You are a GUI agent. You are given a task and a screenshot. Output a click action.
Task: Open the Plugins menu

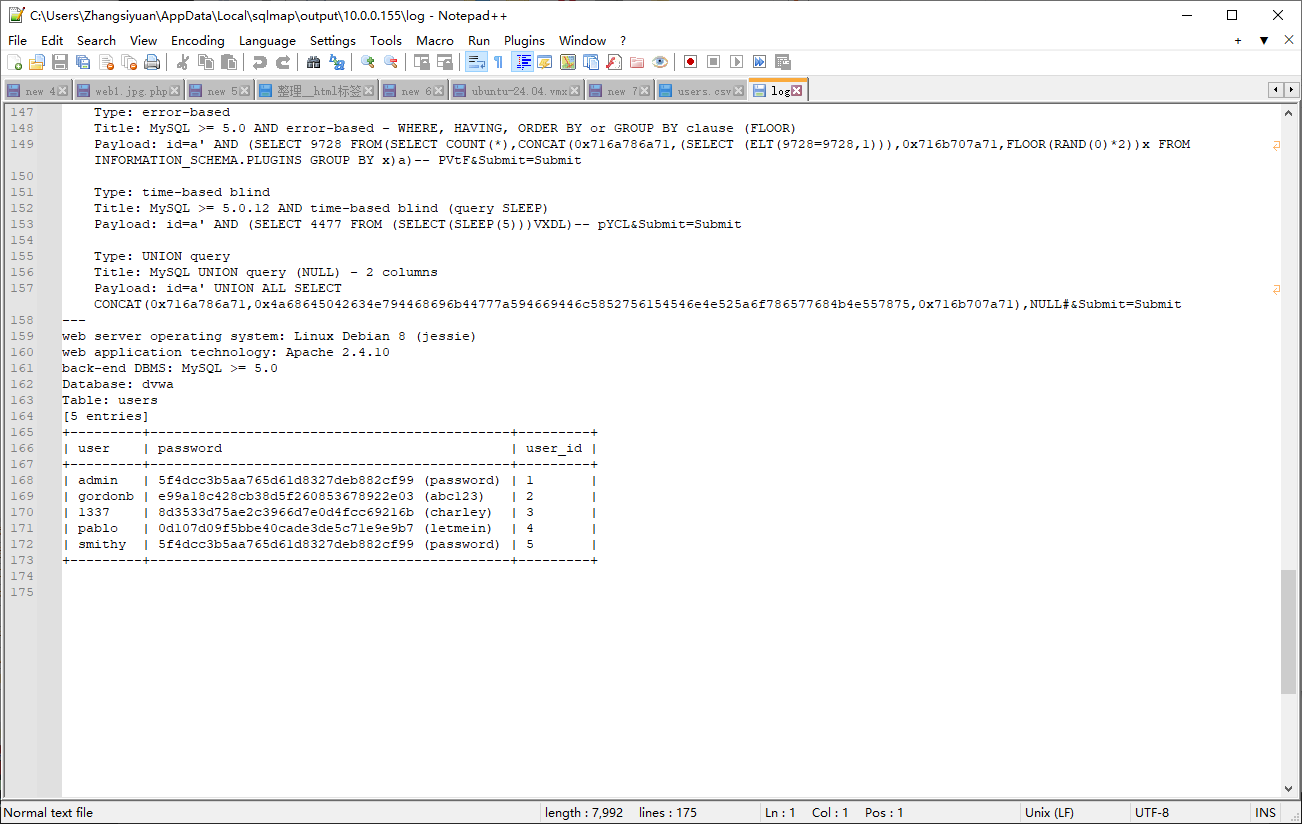click(524, 40)
